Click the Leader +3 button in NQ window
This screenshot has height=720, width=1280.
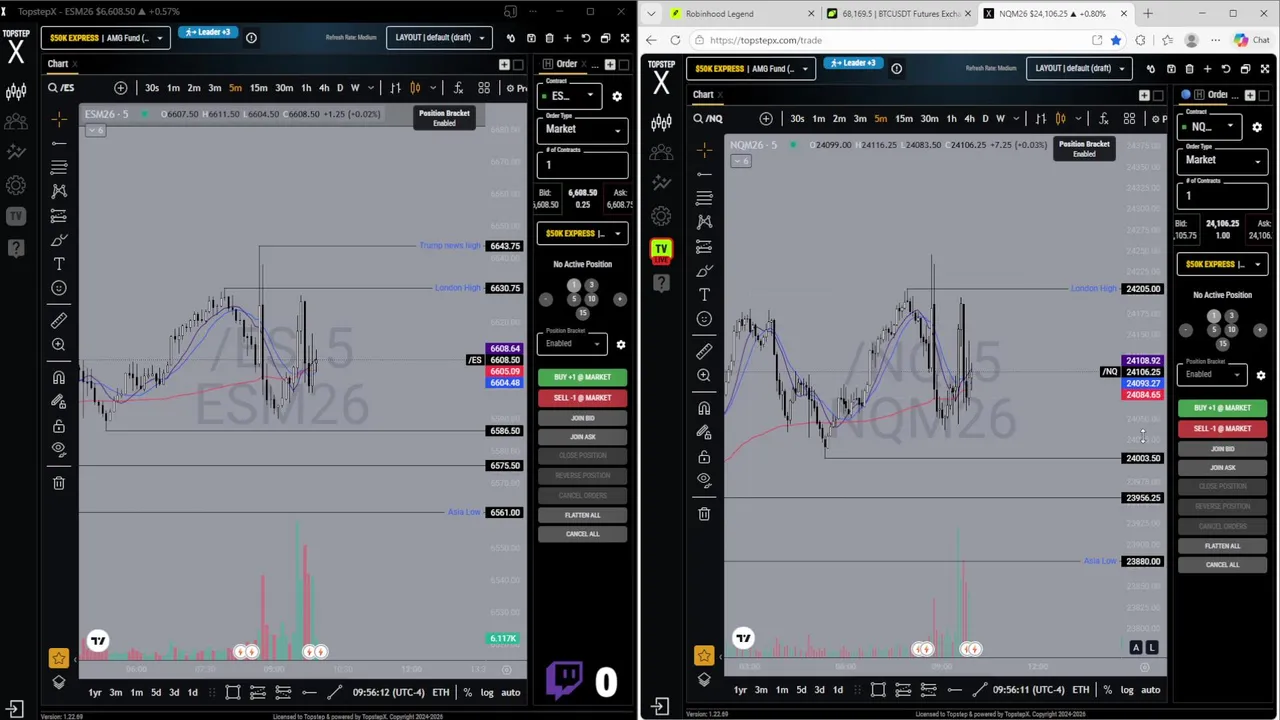point(853,63)
